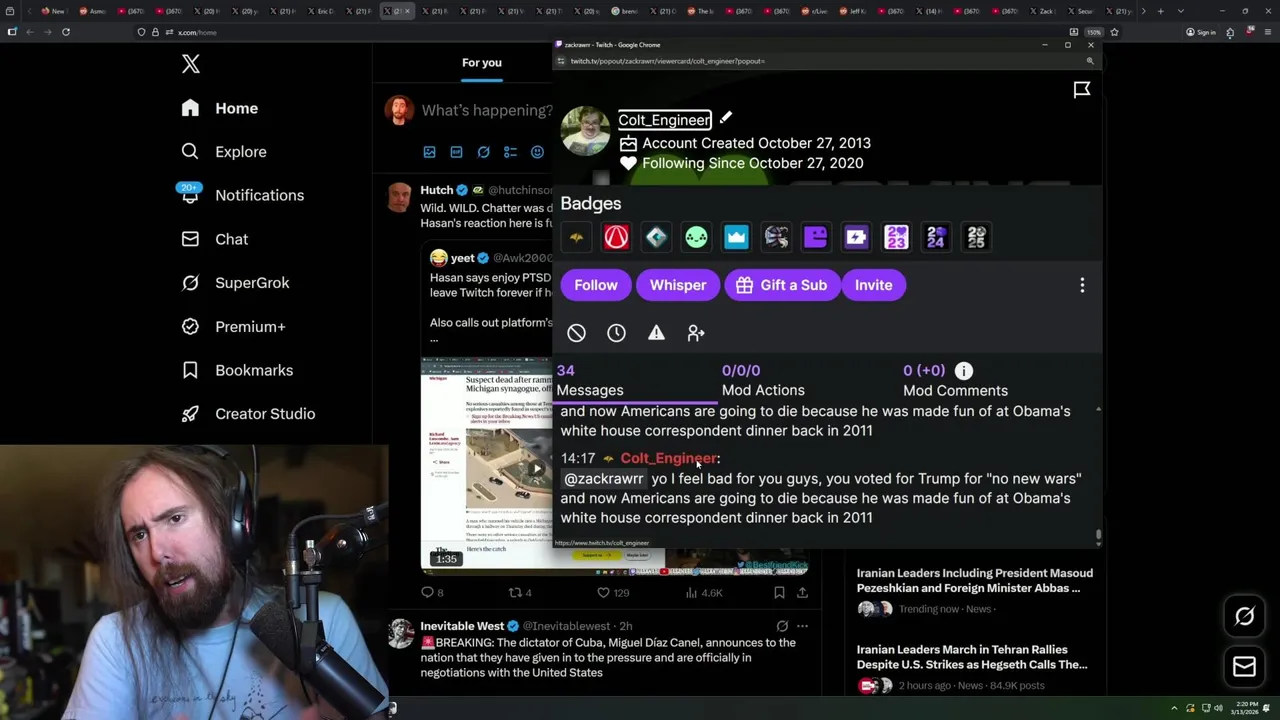Click the Gift a Sub button
The image size is (1280, 720).
(782, 285)
